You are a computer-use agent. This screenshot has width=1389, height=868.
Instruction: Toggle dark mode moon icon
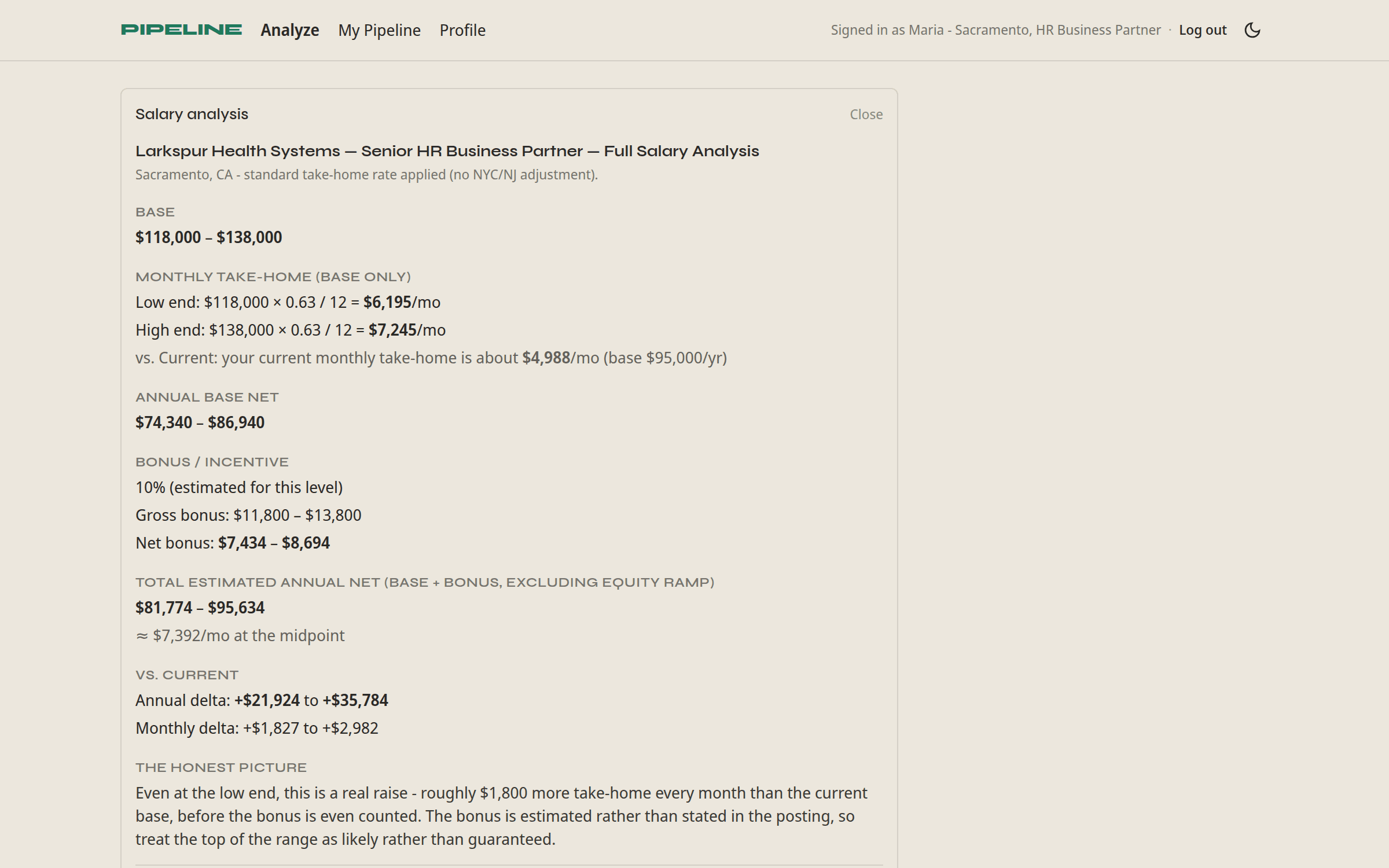[1252, 30]
